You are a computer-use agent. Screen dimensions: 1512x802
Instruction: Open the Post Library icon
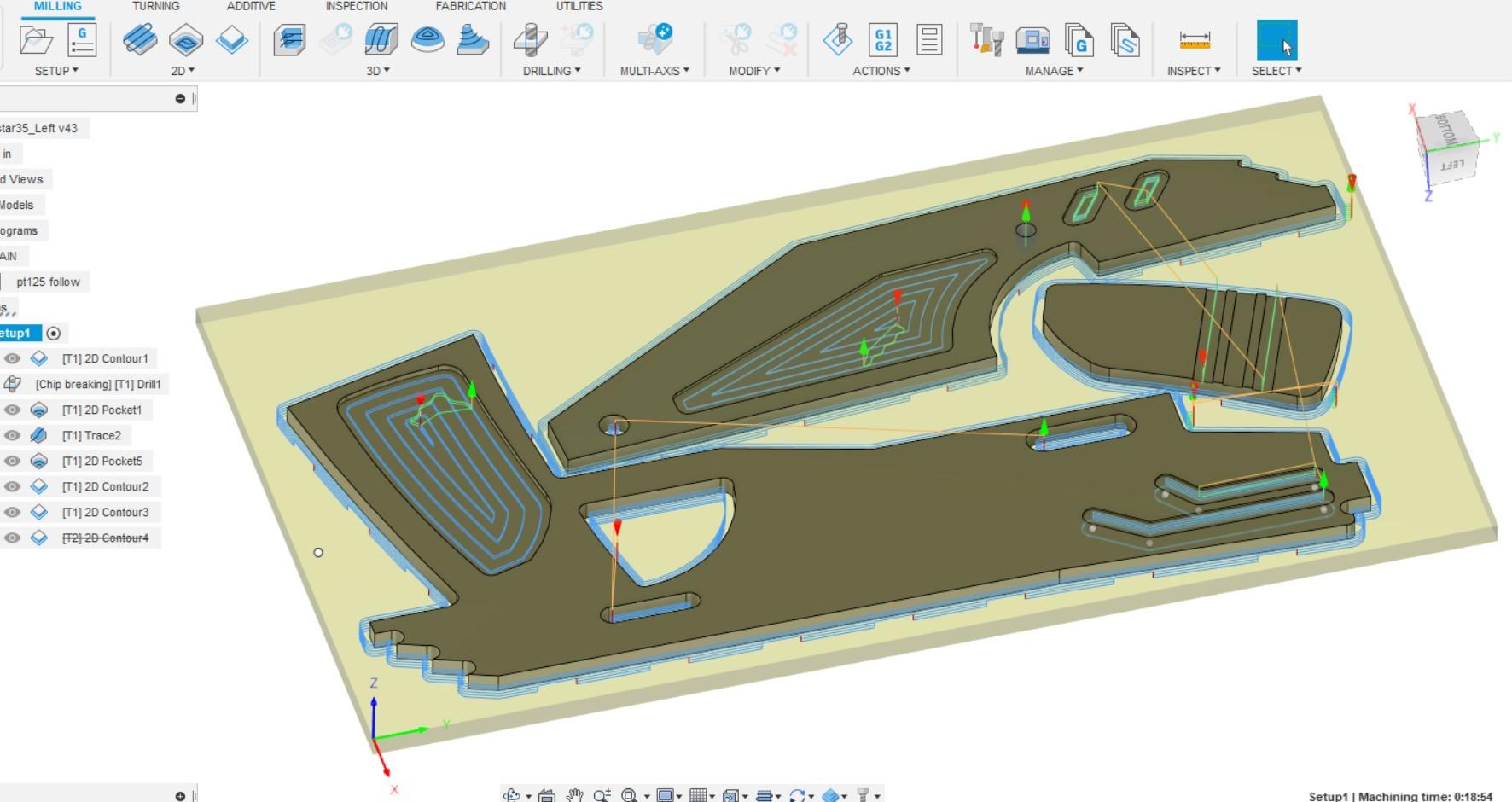pos(1079,40)
